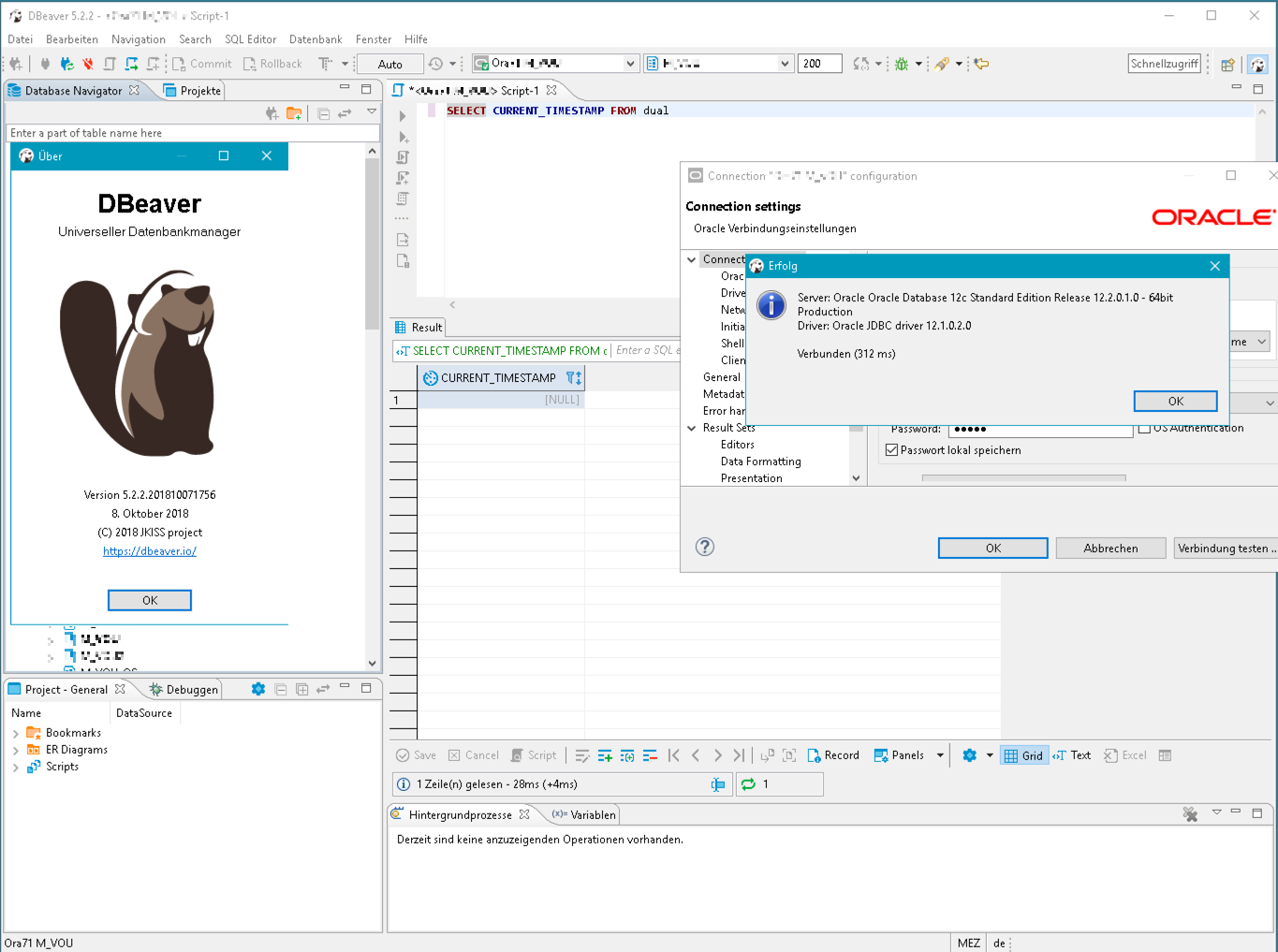Click the Project panel configuration gear icon
The height and width of the screenshot is (952, 1278).
[258, 689]
